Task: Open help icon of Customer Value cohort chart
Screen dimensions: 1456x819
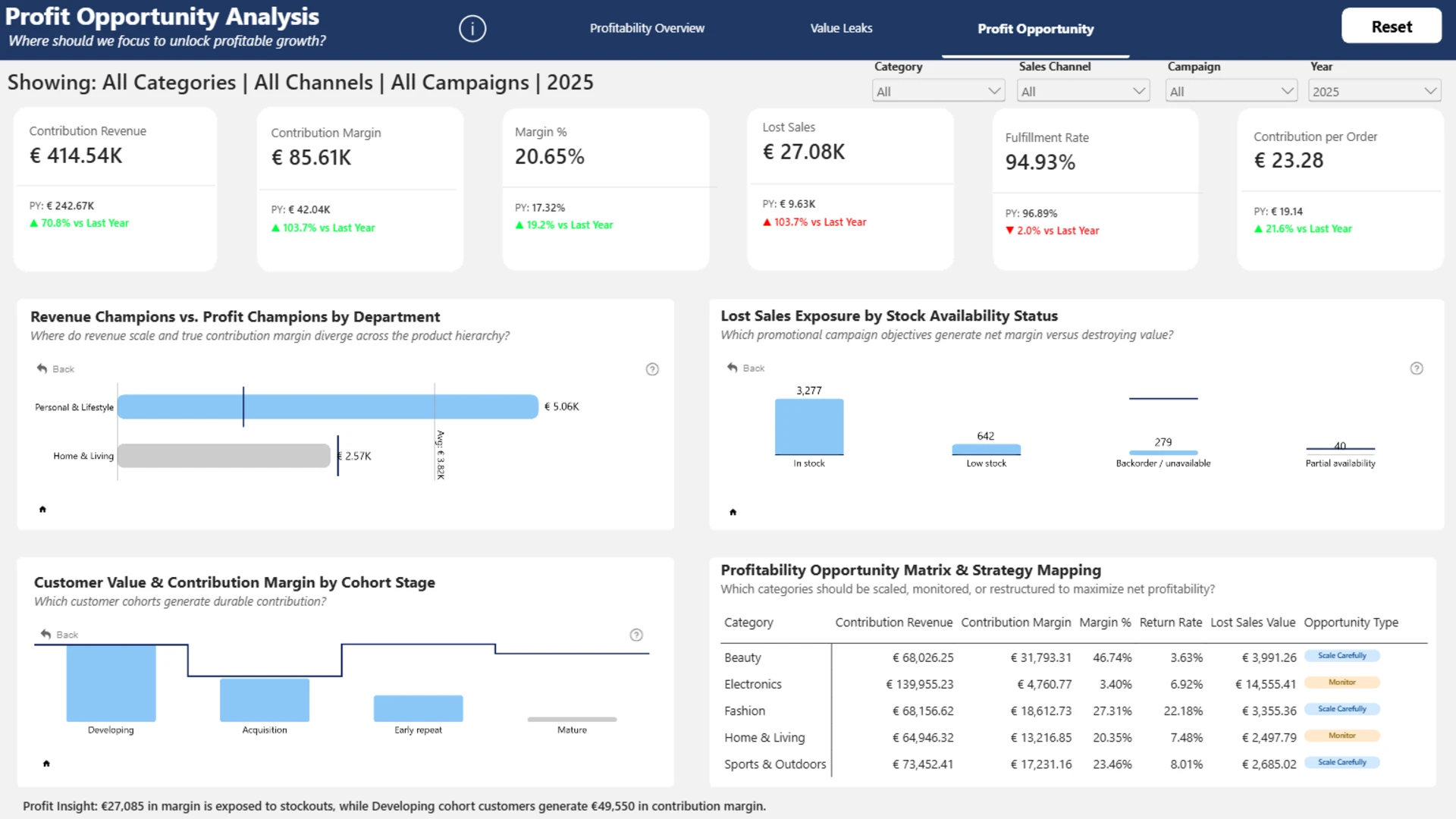Action: click(636, 635)
